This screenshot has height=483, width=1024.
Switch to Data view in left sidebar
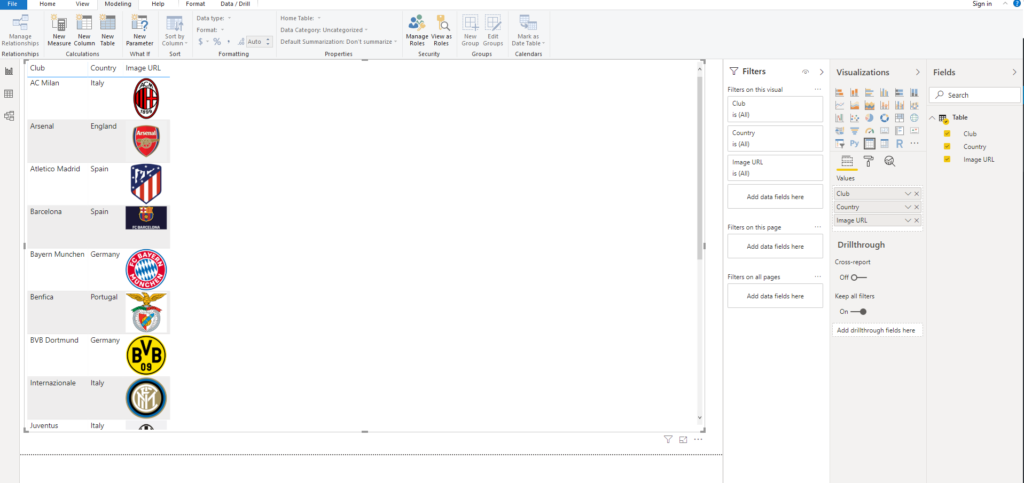tap(9, 94)
